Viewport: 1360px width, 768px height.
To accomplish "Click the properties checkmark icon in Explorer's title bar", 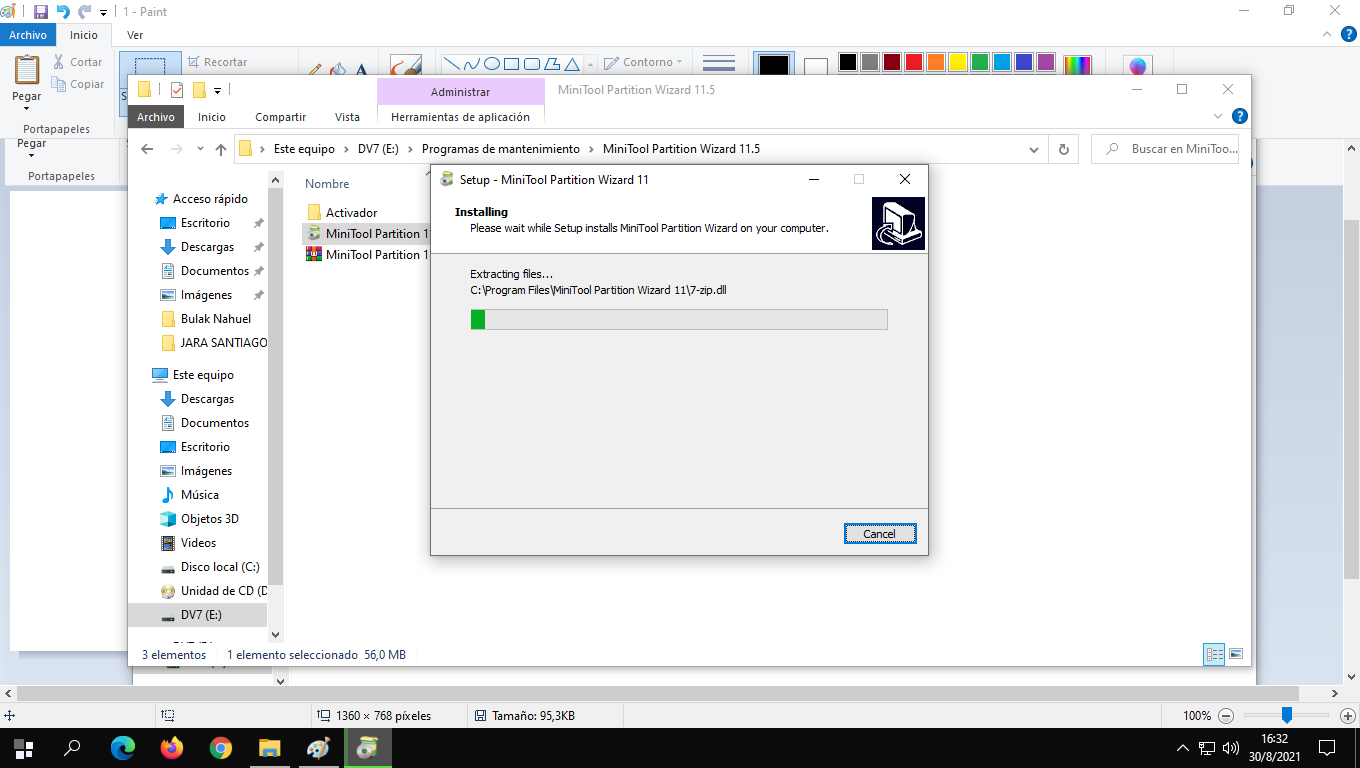I will (x=177, y=90).
